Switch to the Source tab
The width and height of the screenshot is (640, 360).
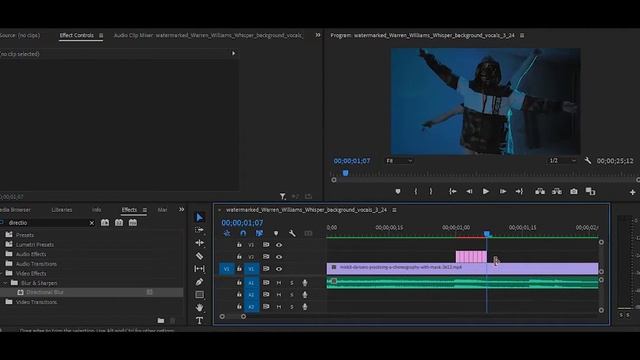pyautogui.click(x=20, y=36)
